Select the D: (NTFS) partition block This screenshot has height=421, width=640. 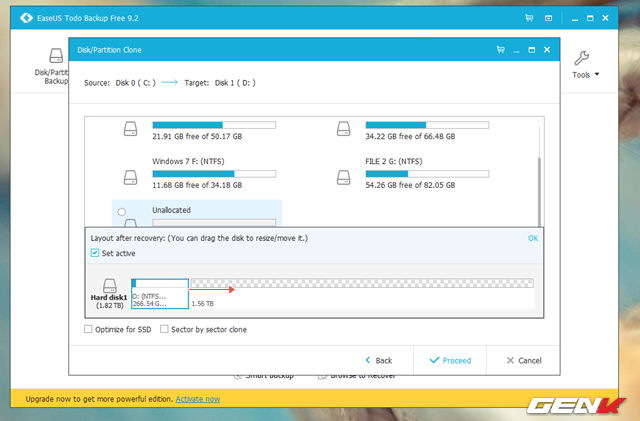pyautogui.click(x=160, y=294)
